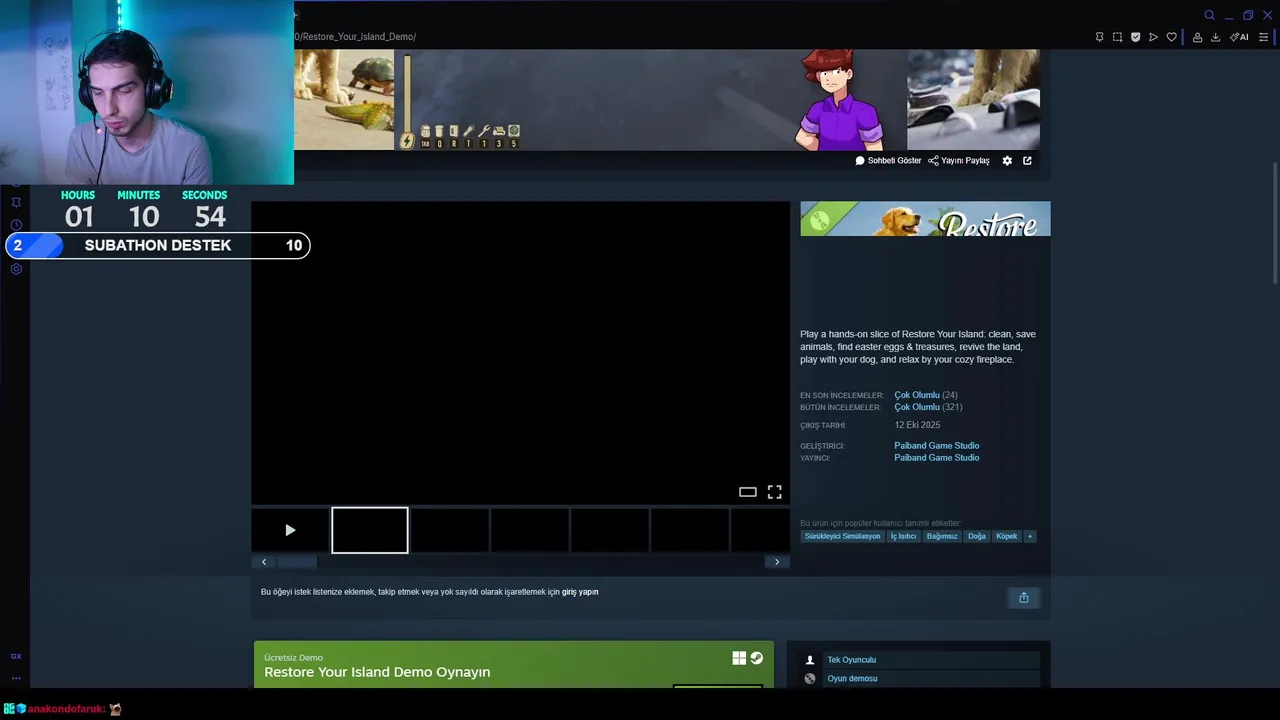Open the AI assistant icon

tap(1239, 37)
